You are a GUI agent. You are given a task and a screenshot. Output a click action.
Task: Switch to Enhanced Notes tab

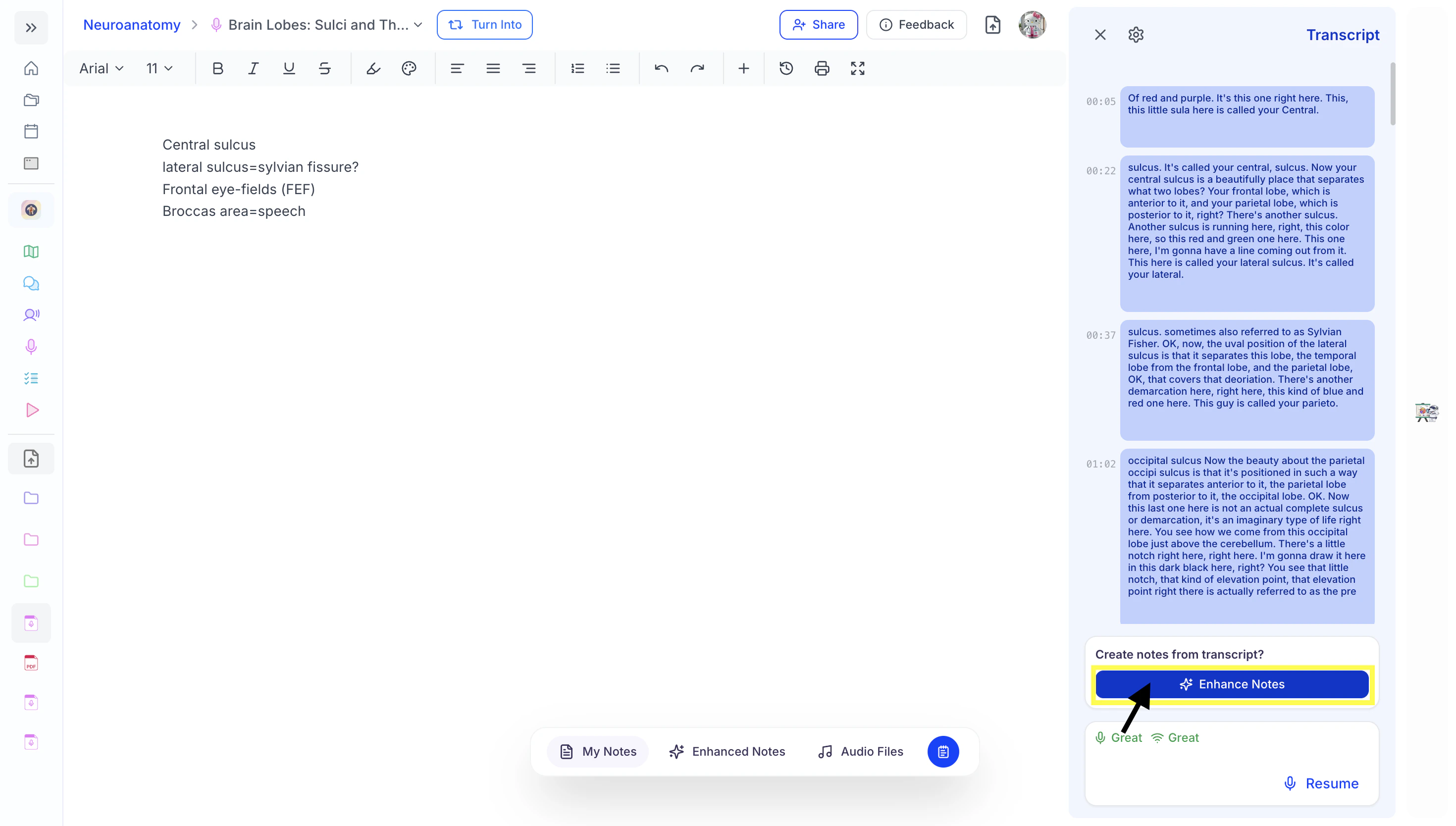[727, 752]
